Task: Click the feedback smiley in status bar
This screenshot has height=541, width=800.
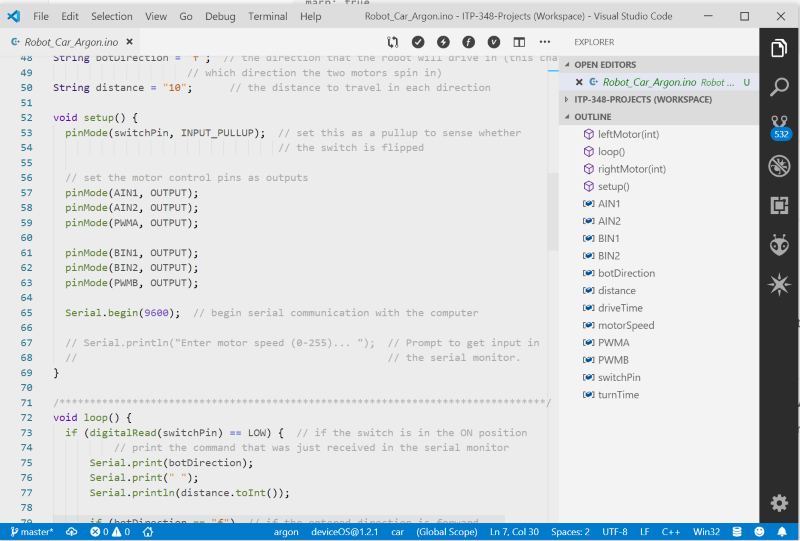Action: coord(759,532)
